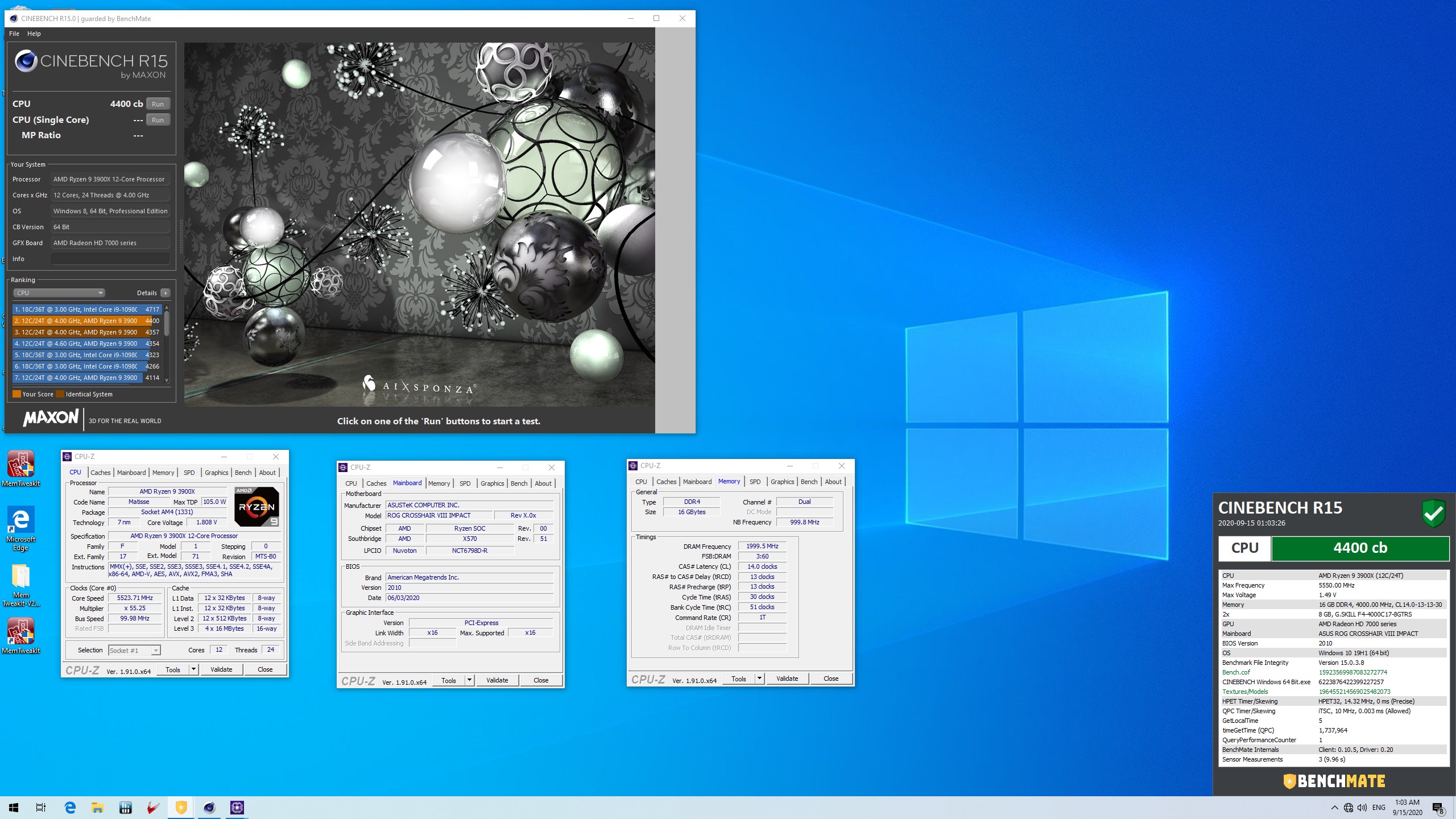Open Task View from the taskbar
Screen dimensions: 1456x819
click(41, 808)
